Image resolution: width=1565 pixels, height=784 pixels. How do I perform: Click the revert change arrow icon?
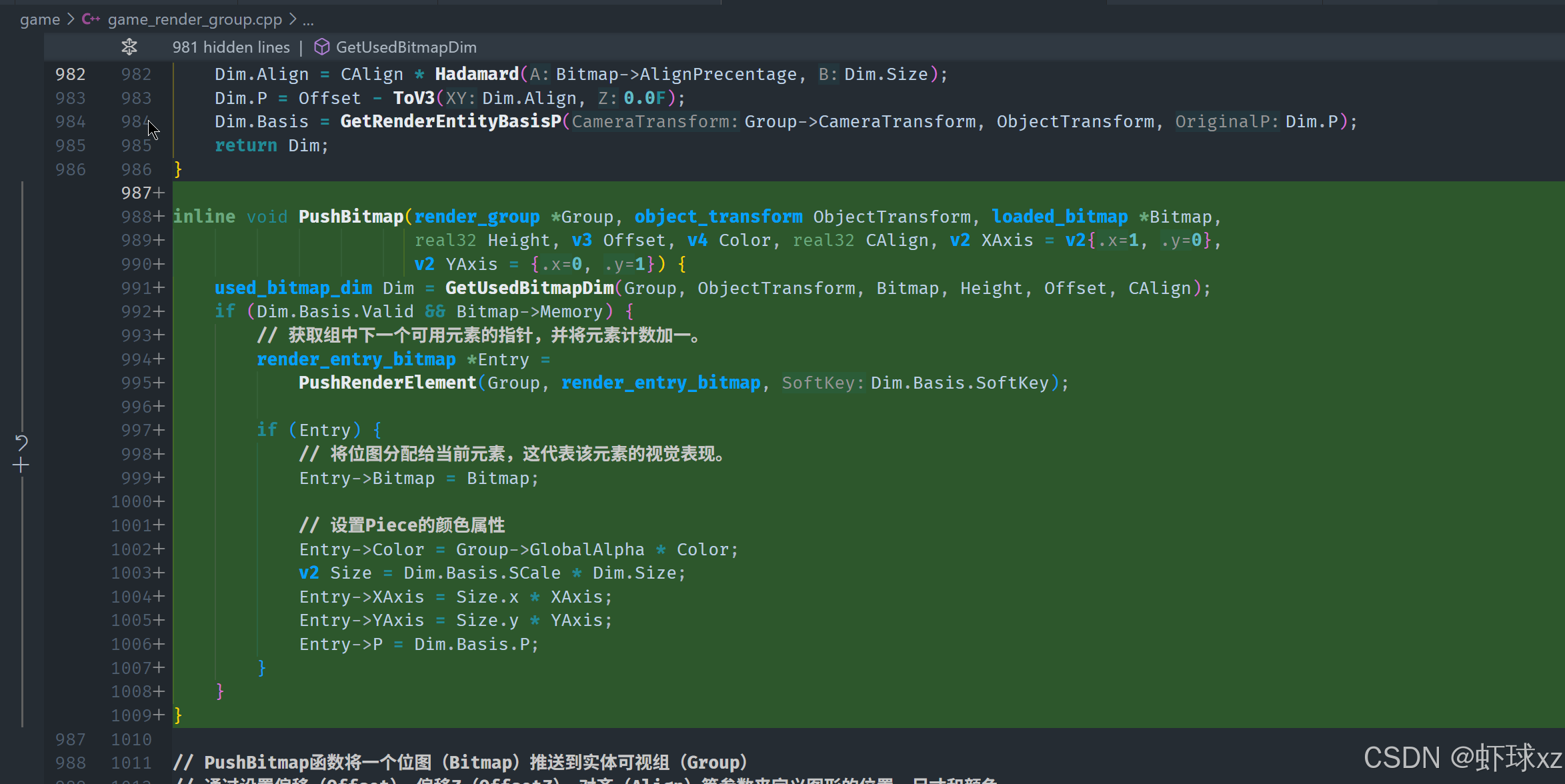(x=21, y=442)
